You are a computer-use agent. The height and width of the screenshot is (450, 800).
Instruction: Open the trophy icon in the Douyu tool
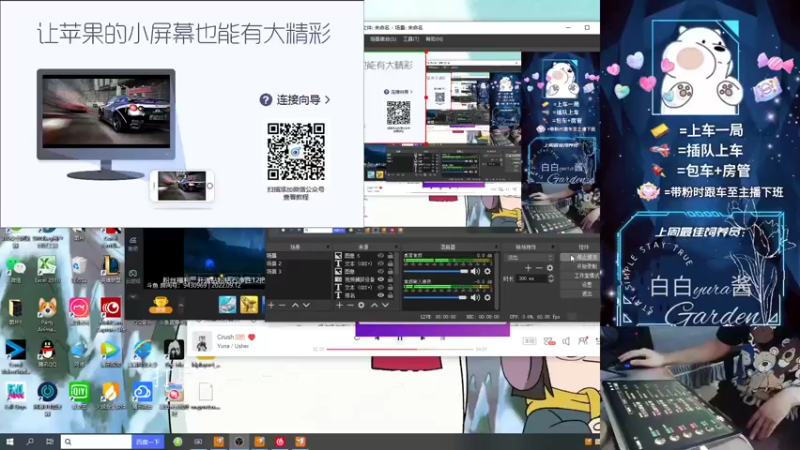161,305
